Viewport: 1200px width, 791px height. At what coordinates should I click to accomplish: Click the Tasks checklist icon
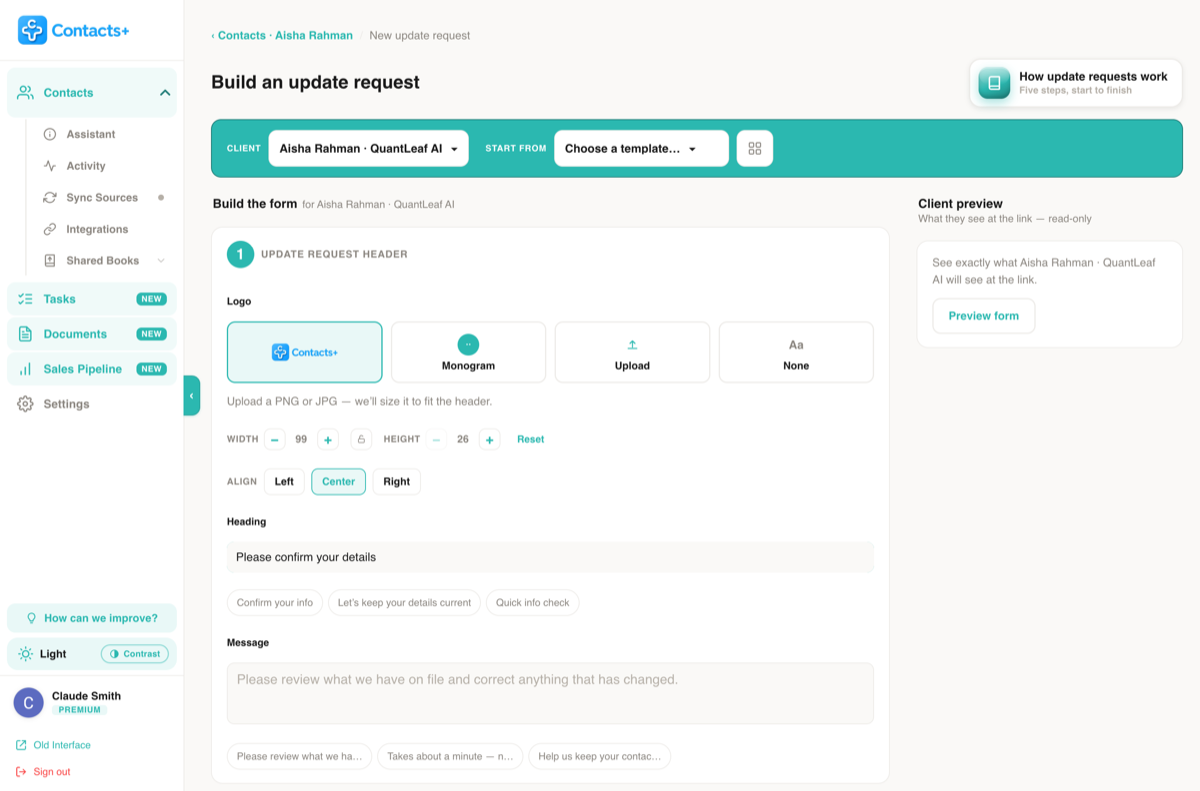pyautogui.click(x=25, y=299)
